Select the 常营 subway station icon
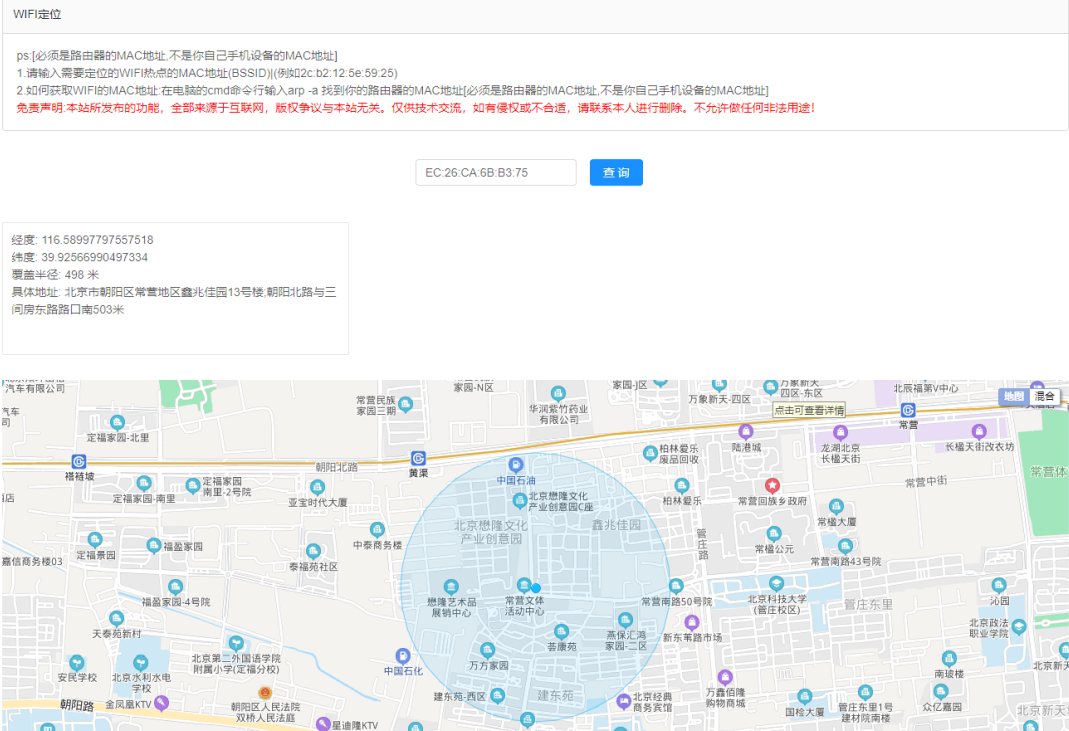 [x=907, y=410]
